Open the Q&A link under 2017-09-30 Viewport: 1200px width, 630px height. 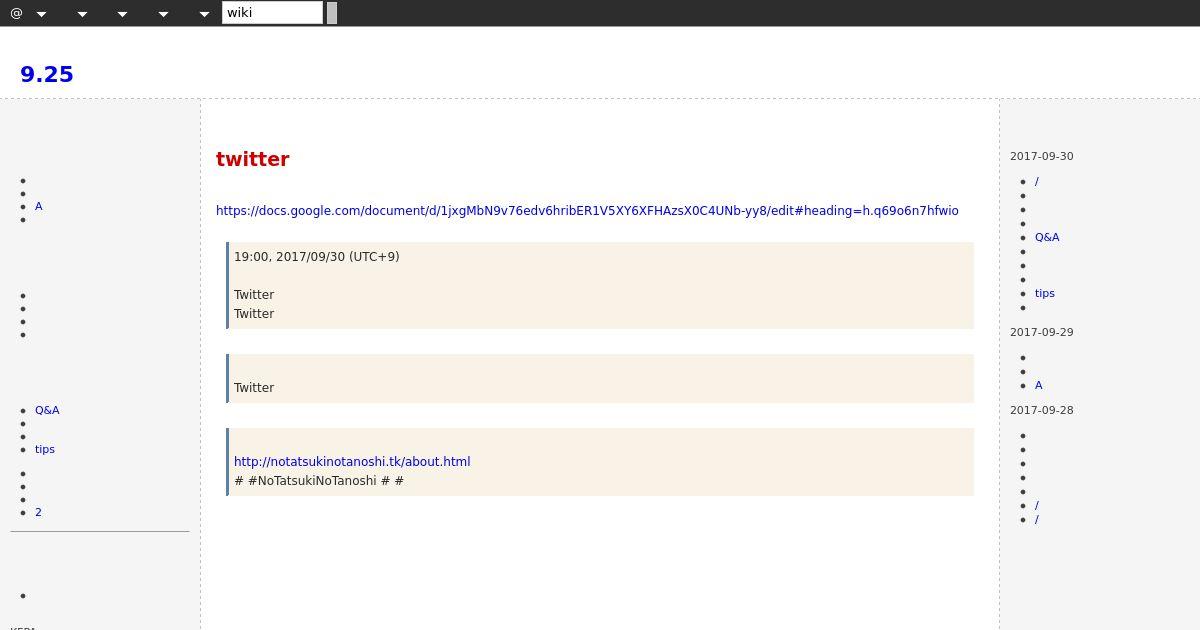click(1047, 238)
